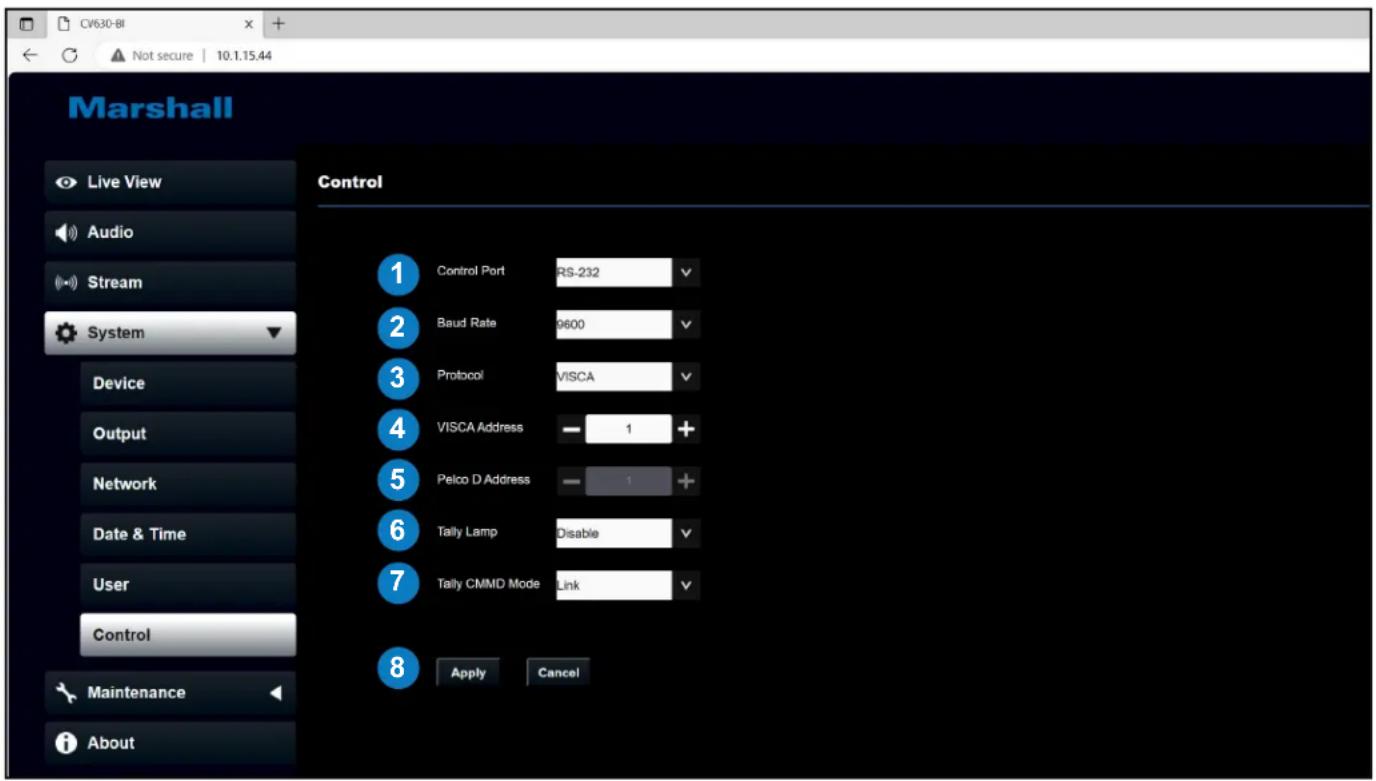Viewport: 1376px width, 781px height.
Task: Open the Audio settings page
Action: click(x=170, y=232)
